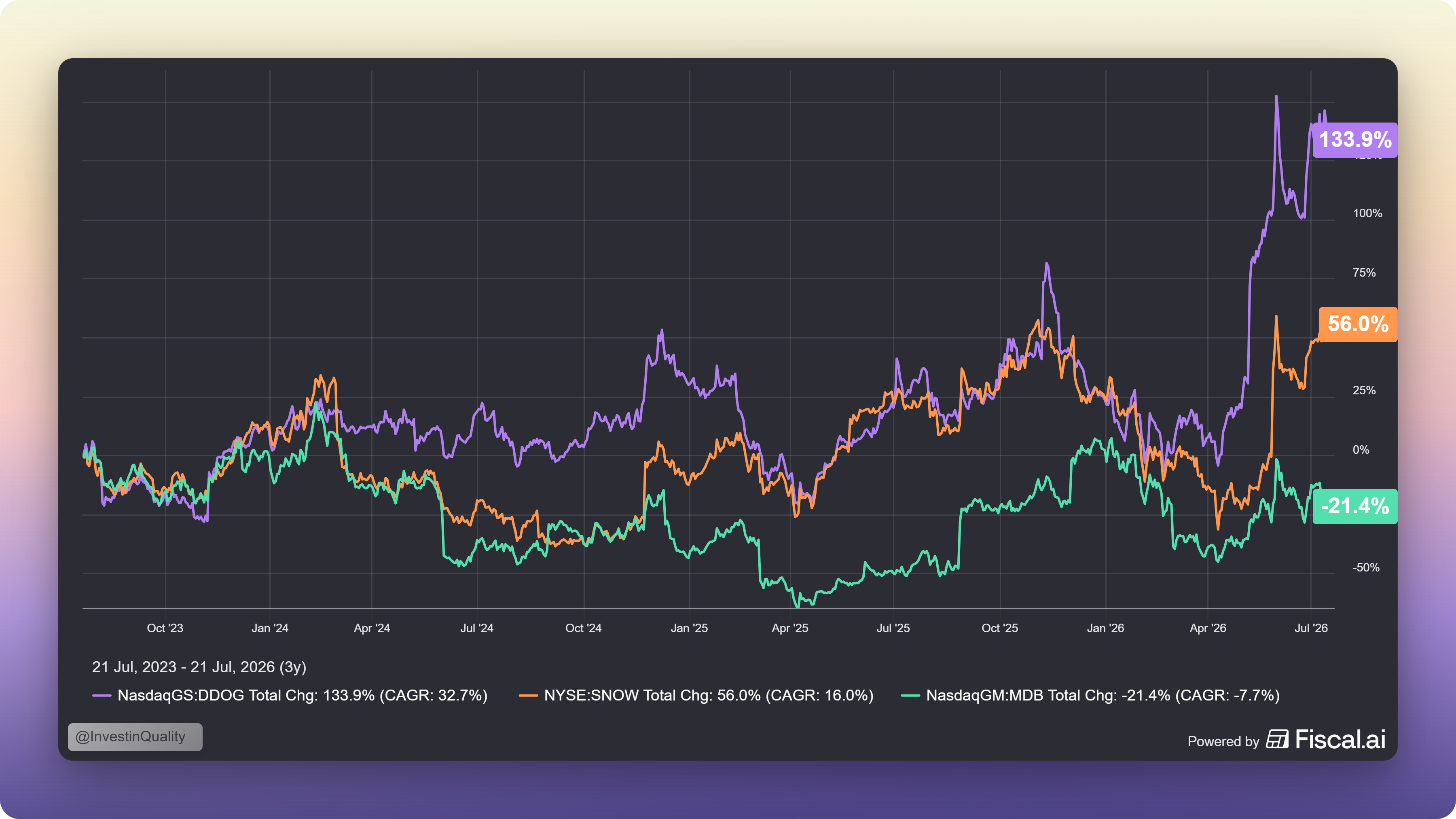This screenshot has height=819, width=1456.
Task: Click the green MDB legend line marker
Action: [910, 696]
